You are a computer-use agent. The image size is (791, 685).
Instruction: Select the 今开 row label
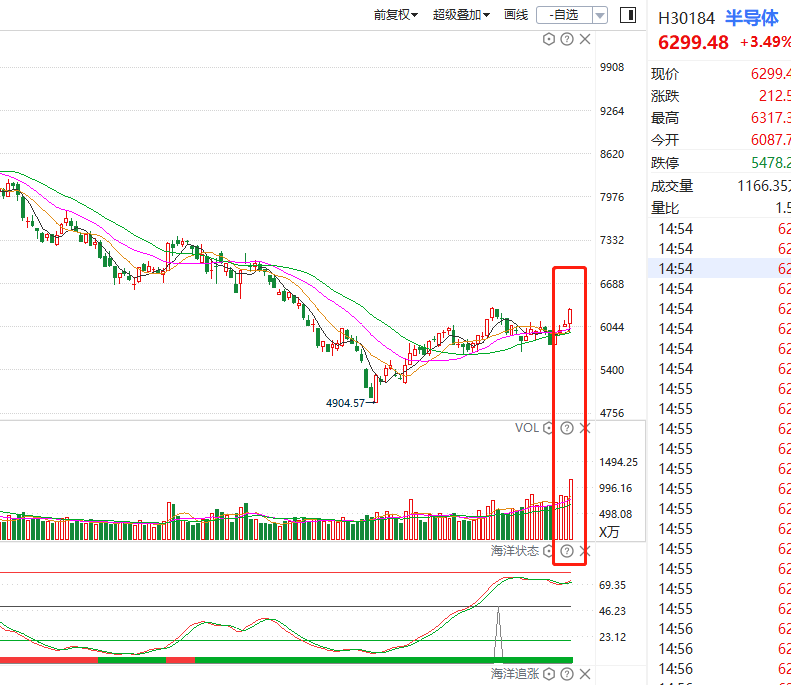(665, 140)
